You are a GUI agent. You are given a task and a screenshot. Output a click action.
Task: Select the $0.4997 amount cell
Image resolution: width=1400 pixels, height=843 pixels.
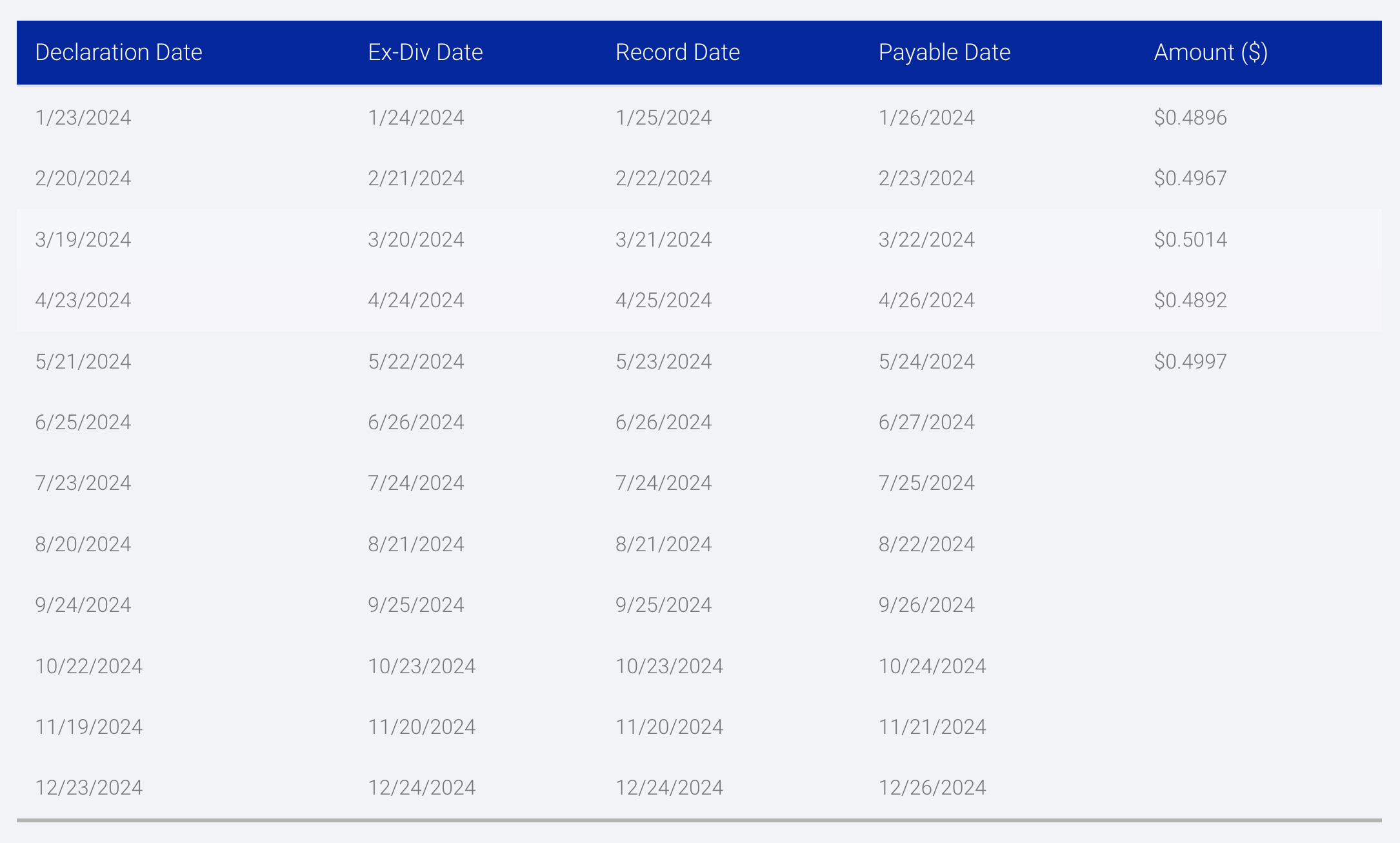point(1190,361)
